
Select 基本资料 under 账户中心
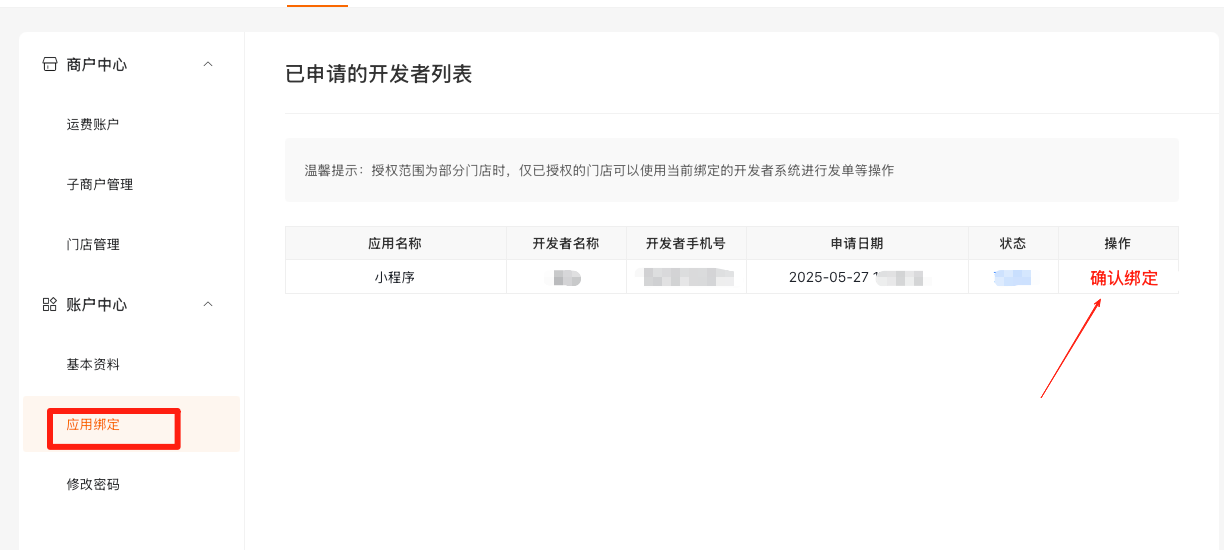pyautogui.click(x=93, y=364)
